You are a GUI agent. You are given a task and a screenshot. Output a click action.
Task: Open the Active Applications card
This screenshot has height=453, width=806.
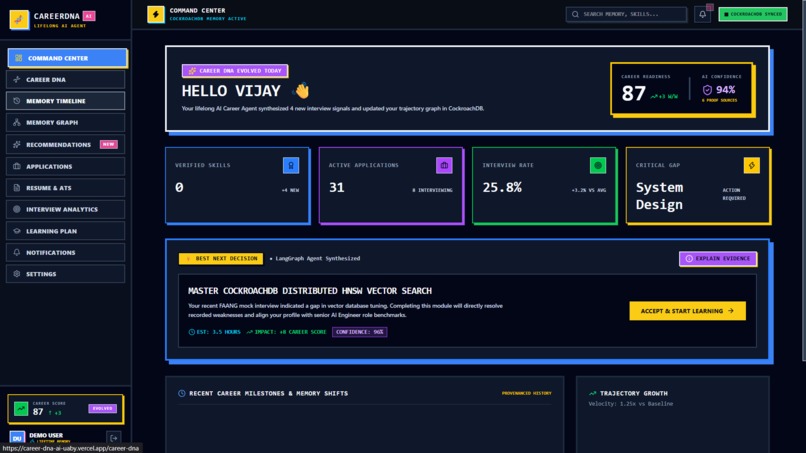(x=391, y=186)
